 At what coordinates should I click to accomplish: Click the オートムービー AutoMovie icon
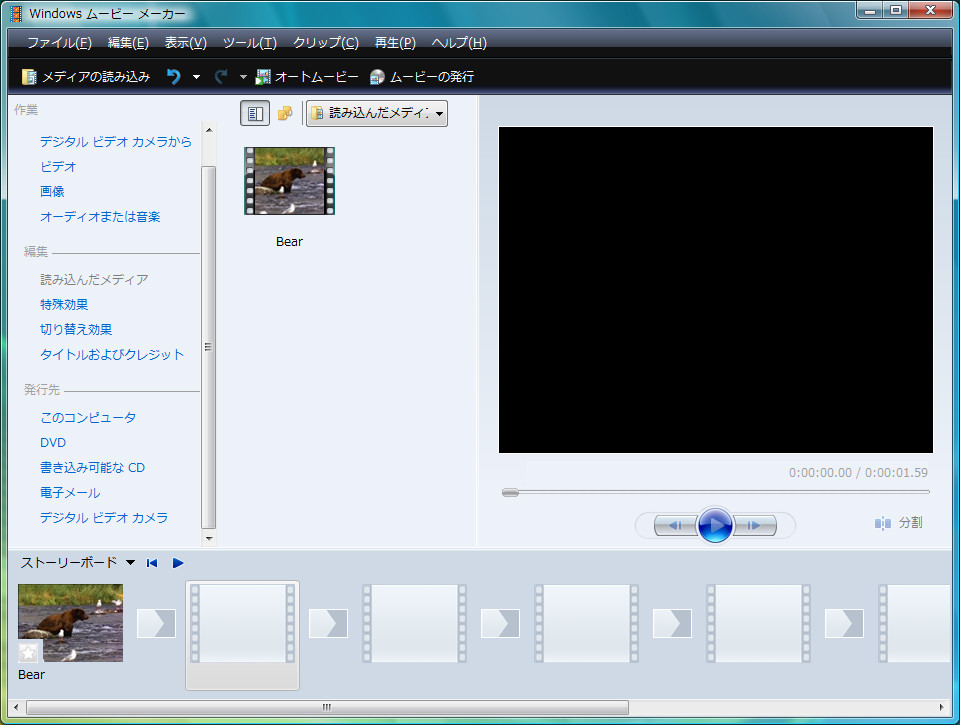[x=264, y=77]
